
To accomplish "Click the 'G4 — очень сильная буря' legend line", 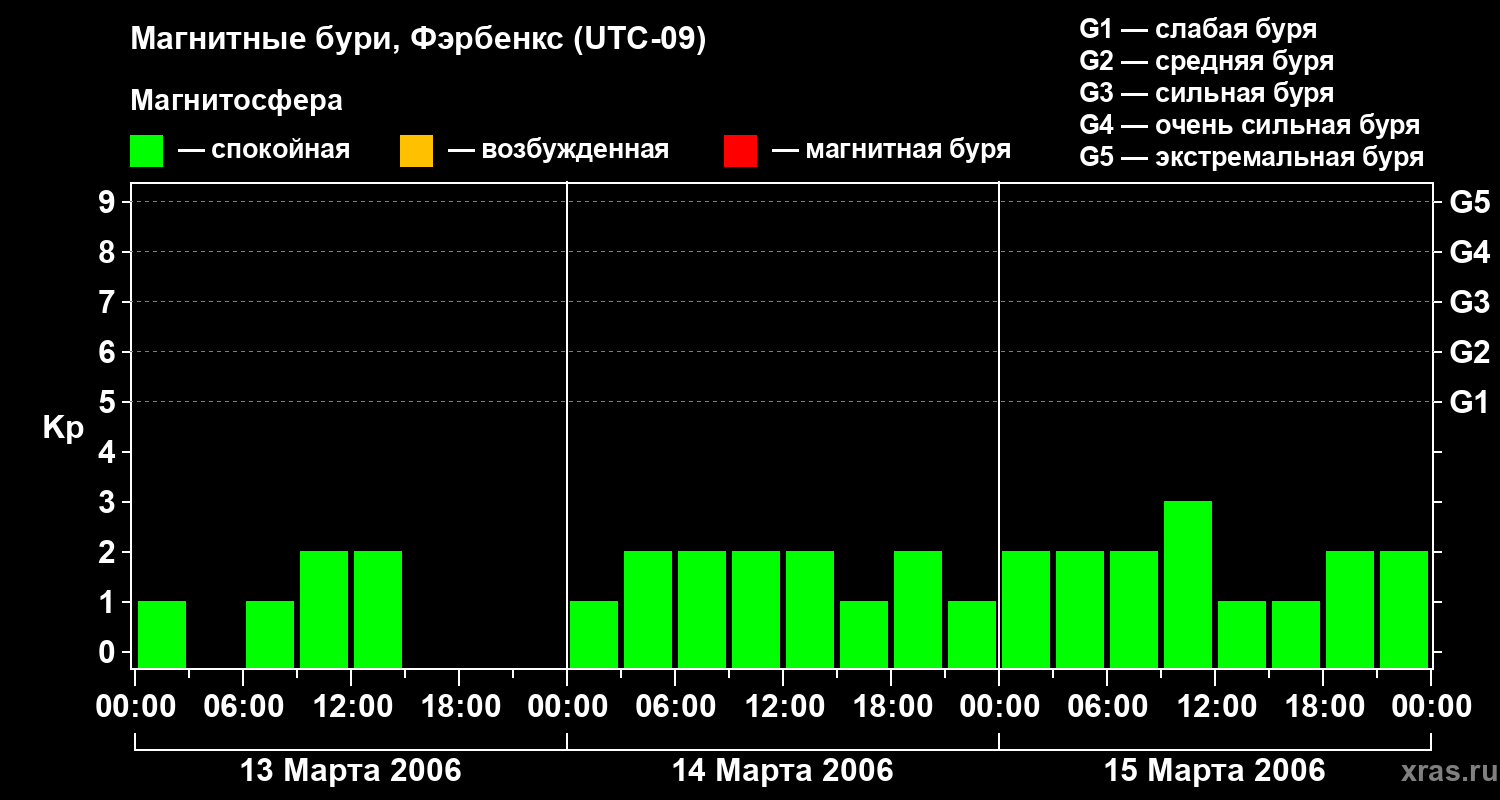I will (1250, 125).
